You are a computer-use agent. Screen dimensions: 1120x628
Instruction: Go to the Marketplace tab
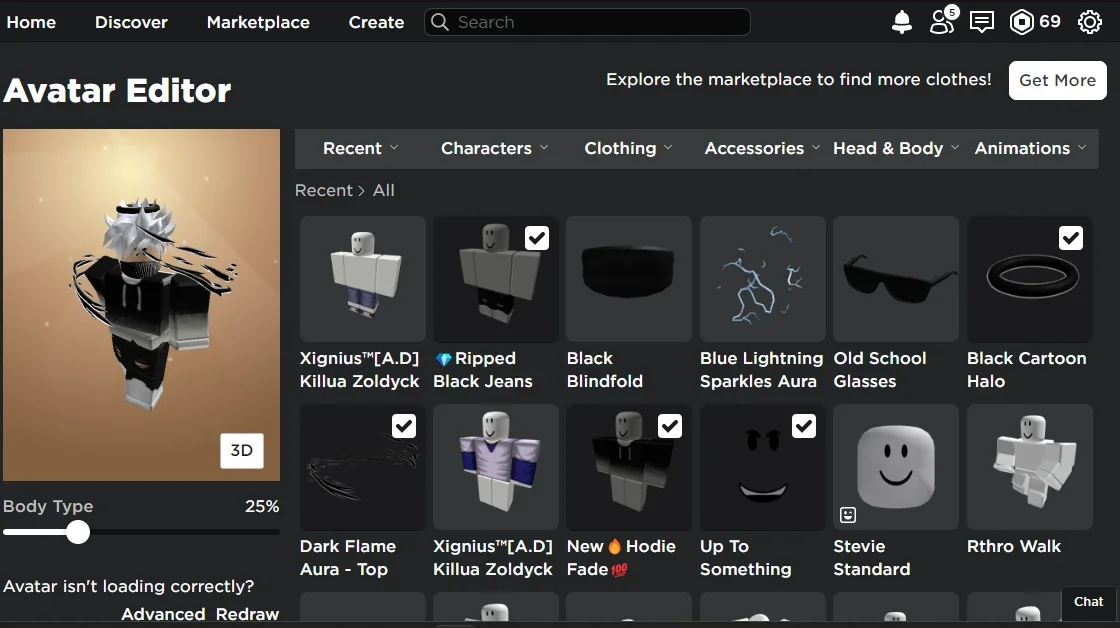(x=258, y=22)
